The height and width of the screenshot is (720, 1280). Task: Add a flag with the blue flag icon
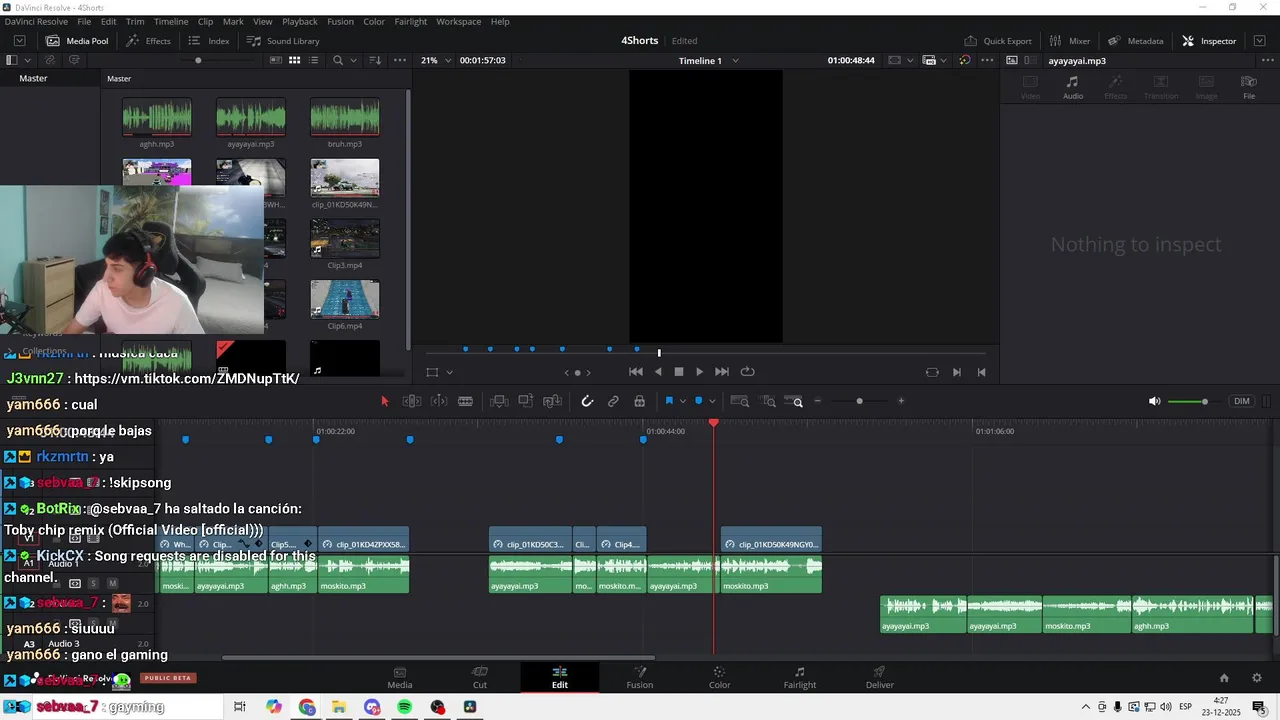(669, 401)
